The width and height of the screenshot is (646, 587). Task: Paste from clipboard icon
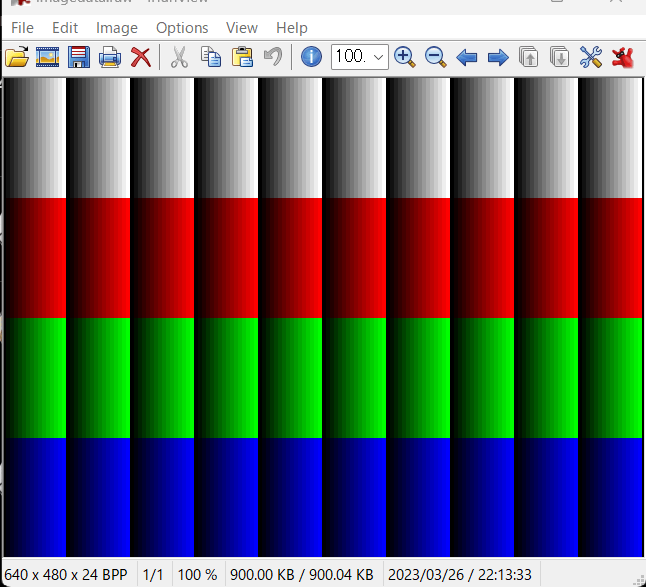pos(242,57)
